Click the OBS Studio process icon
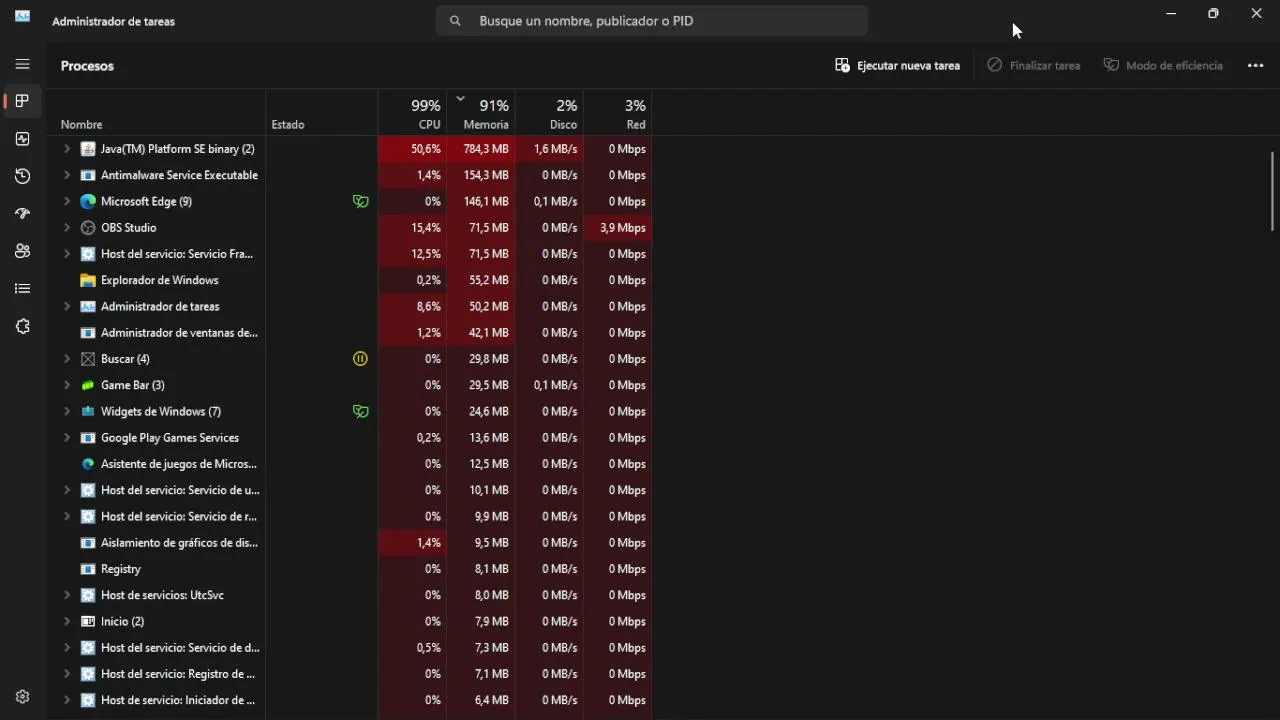 point(88,227)
